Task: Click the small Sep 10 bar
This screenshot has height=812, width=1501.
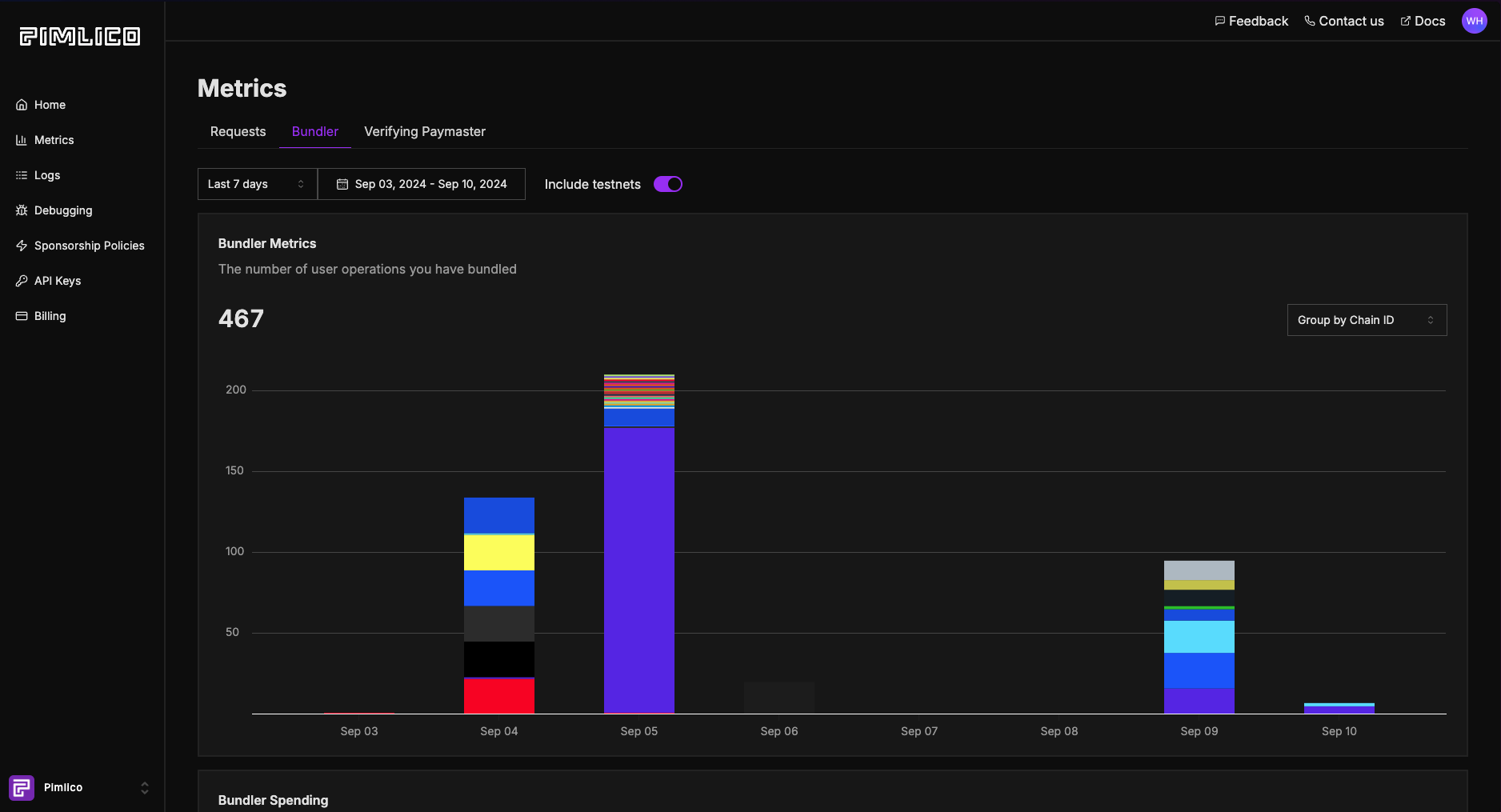Action: click(1339, 709)
